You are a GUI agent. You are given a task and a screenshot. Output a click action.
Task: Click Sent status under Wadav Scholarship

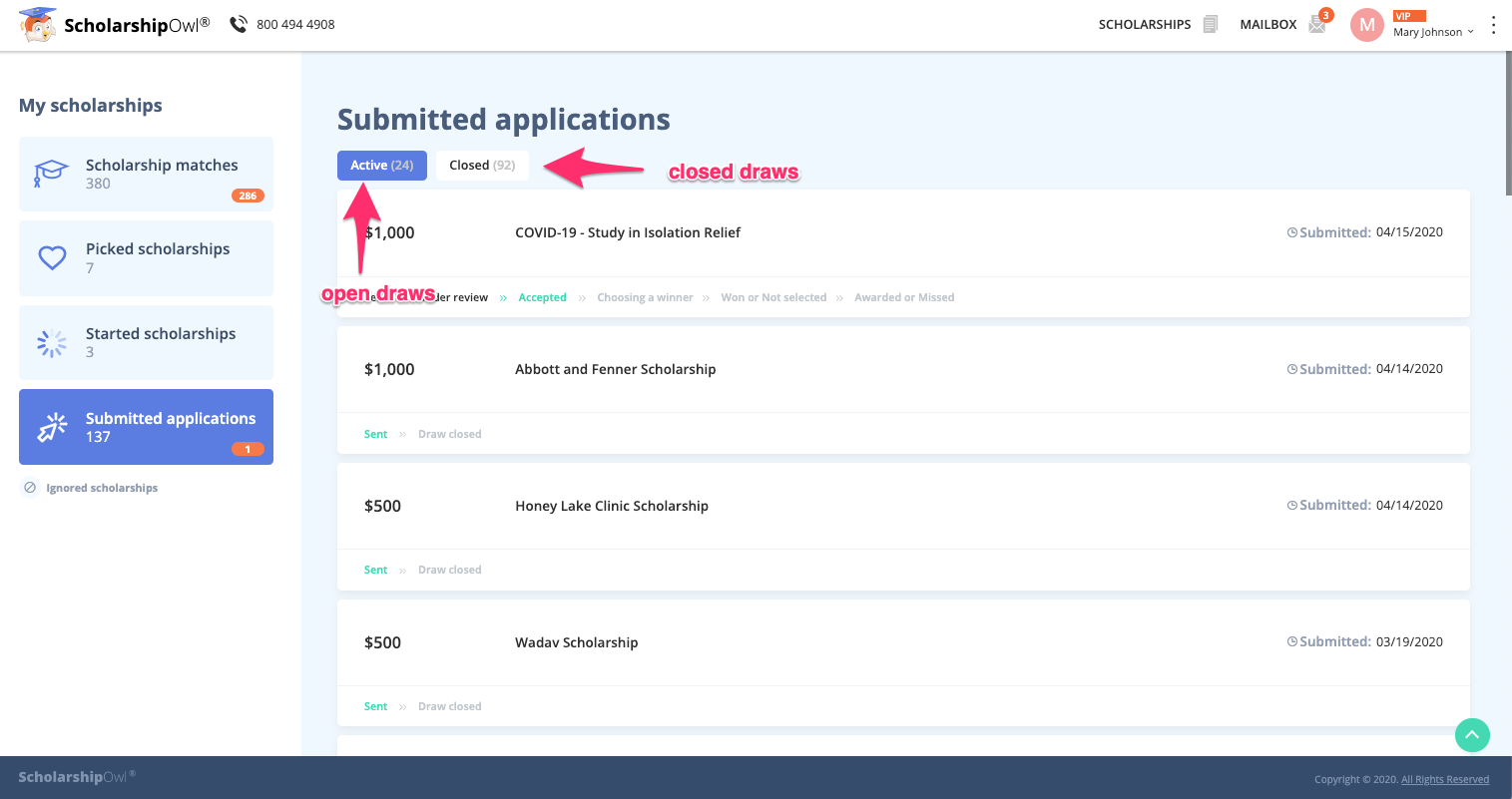(x=375, y=706)
